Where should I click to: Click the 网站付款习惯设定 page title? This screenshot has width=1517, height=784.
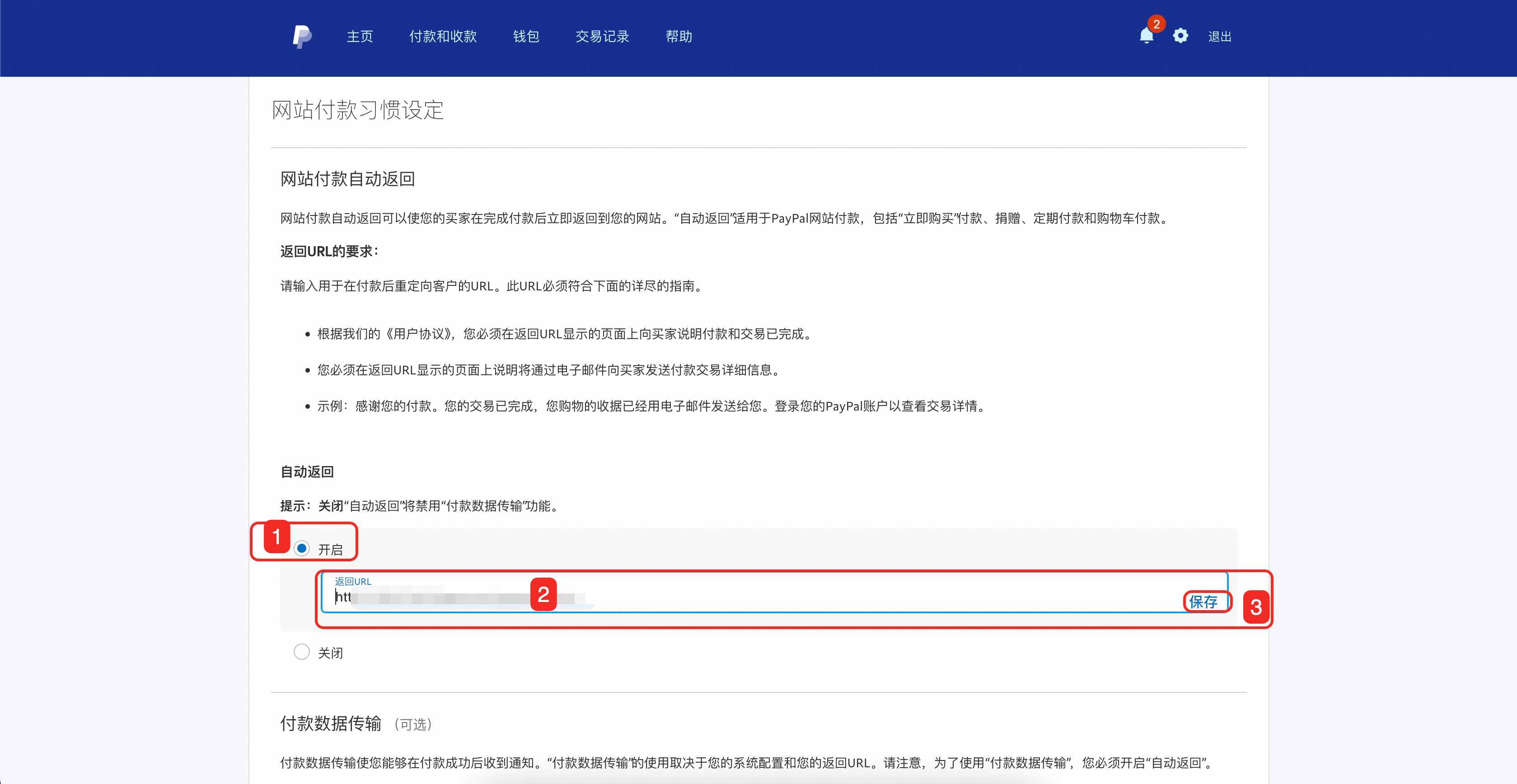pos(357,110)
